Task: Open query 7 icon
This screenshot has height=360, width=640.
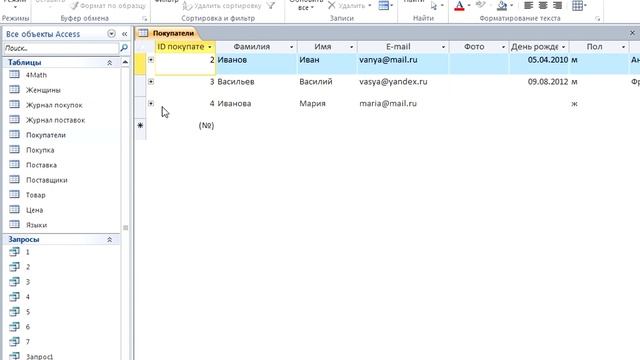Action: tap(14, 342)
